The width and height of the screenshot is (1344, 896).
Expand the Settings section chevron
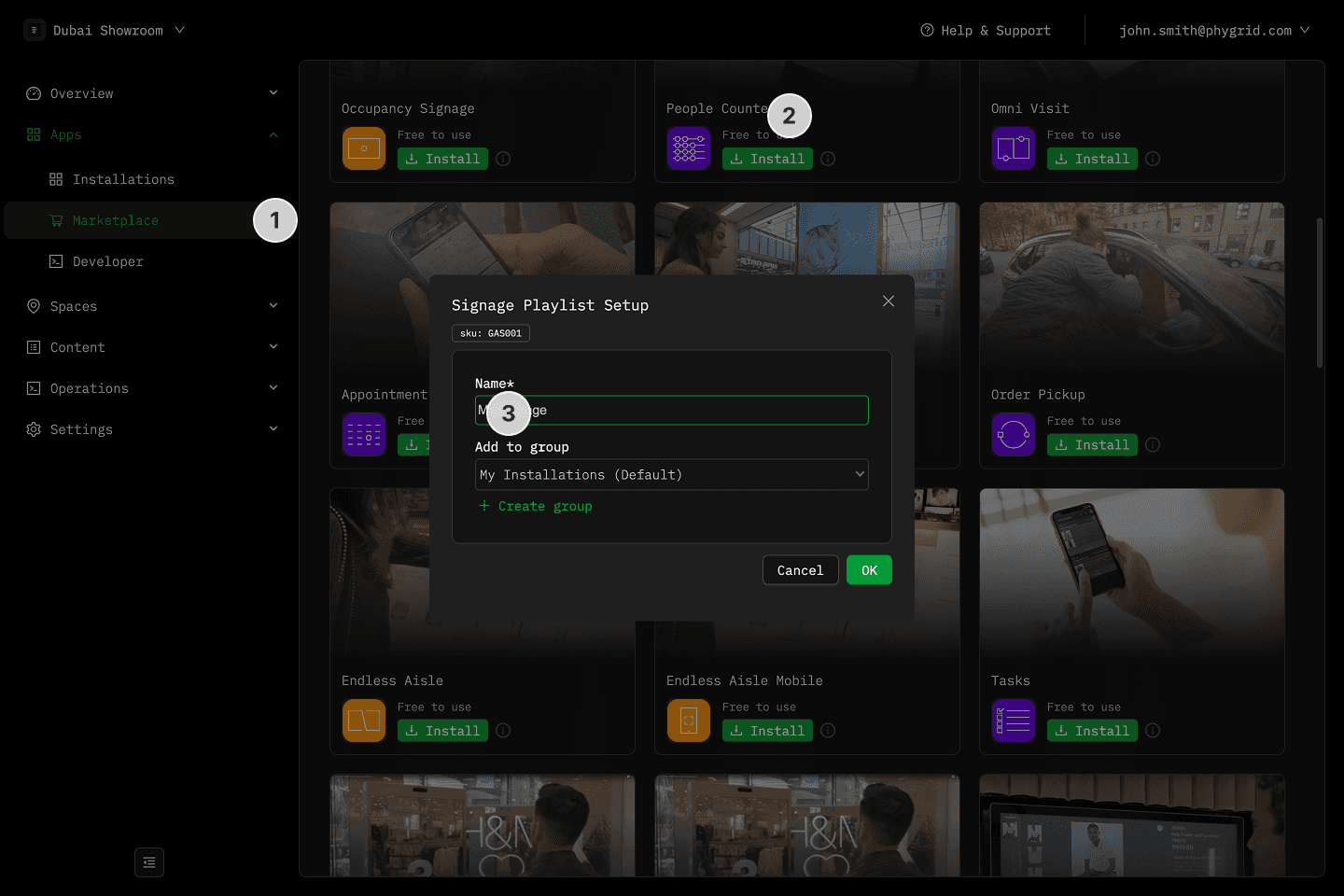click(273, 428)
